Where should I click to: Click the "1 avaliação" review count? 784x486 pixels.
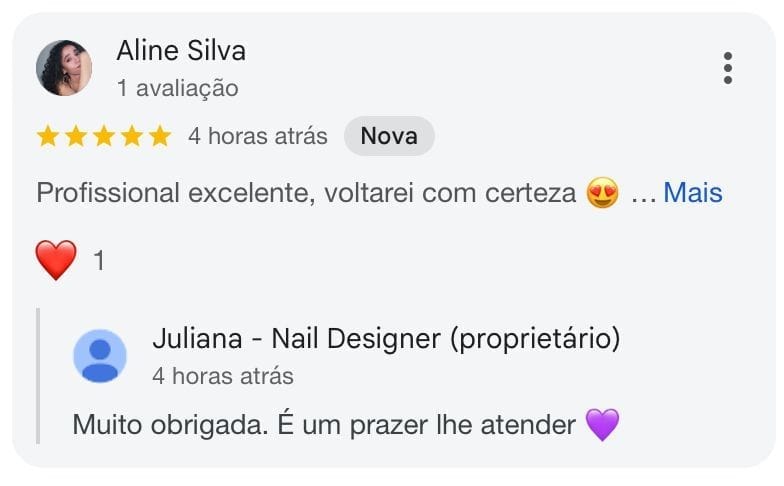pyautogui.click(x=177, y=88)
